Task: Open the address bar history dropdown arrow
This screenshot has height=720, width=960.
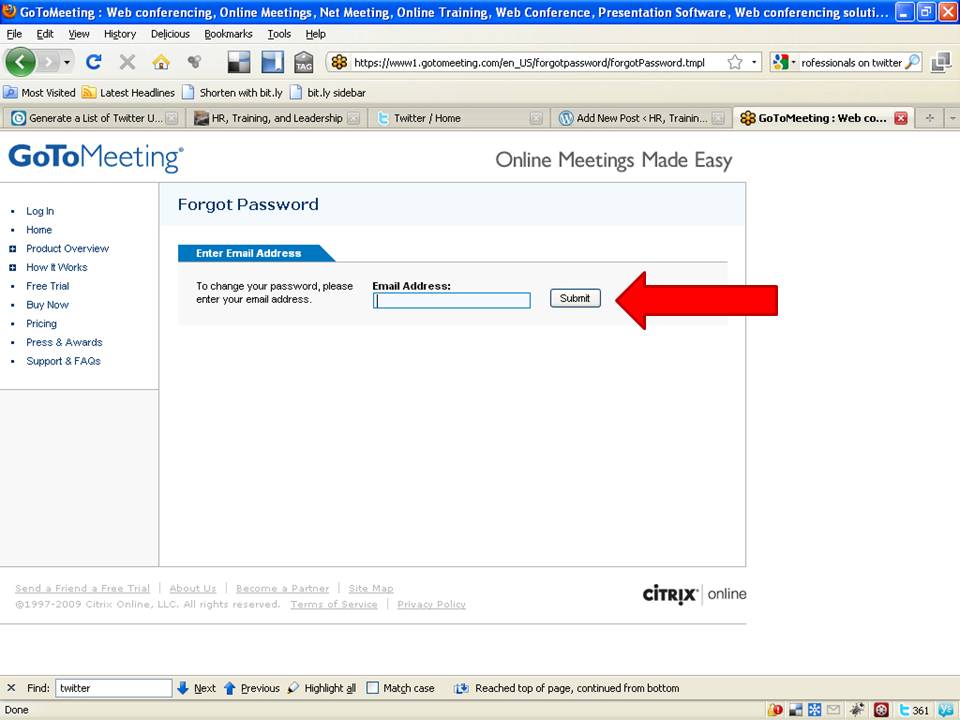Action: (754, 62)
